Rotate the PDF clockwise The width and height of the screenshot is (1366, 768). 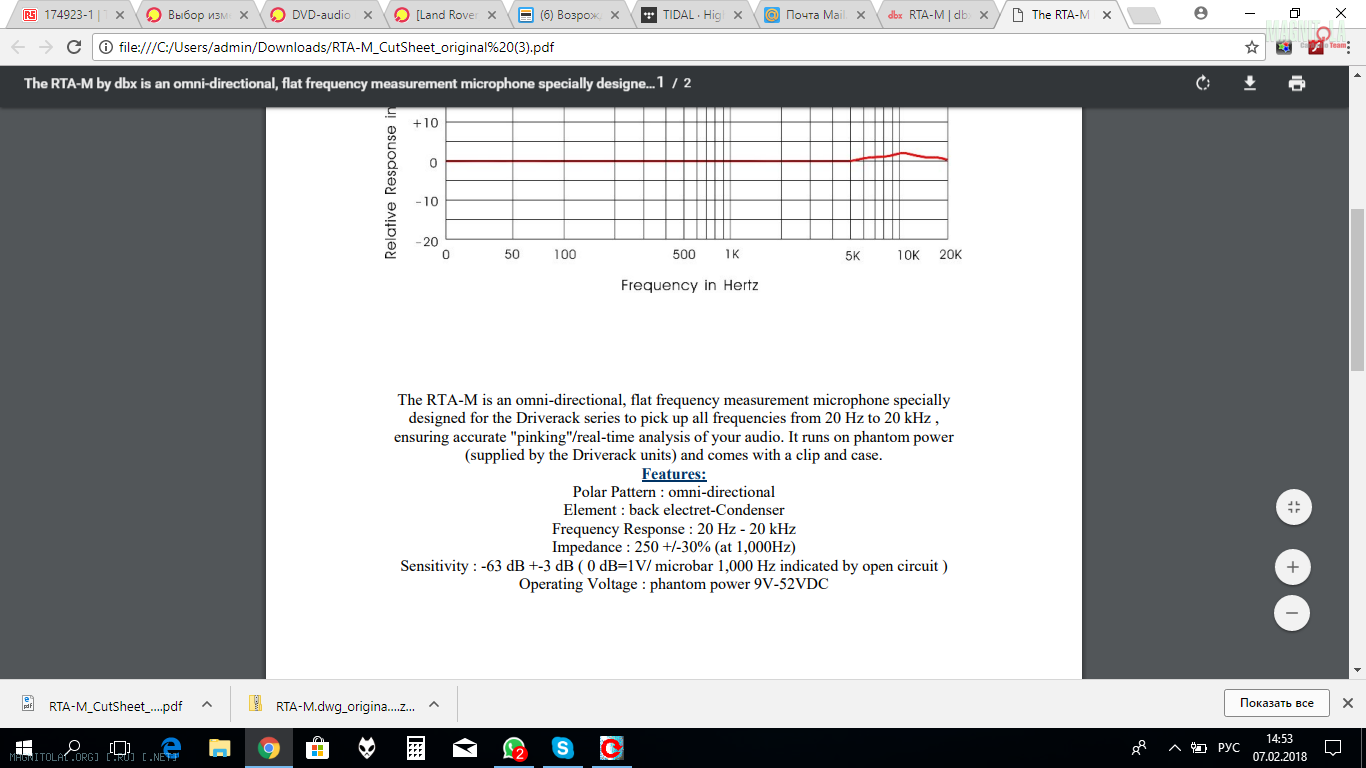(1203, 83)
